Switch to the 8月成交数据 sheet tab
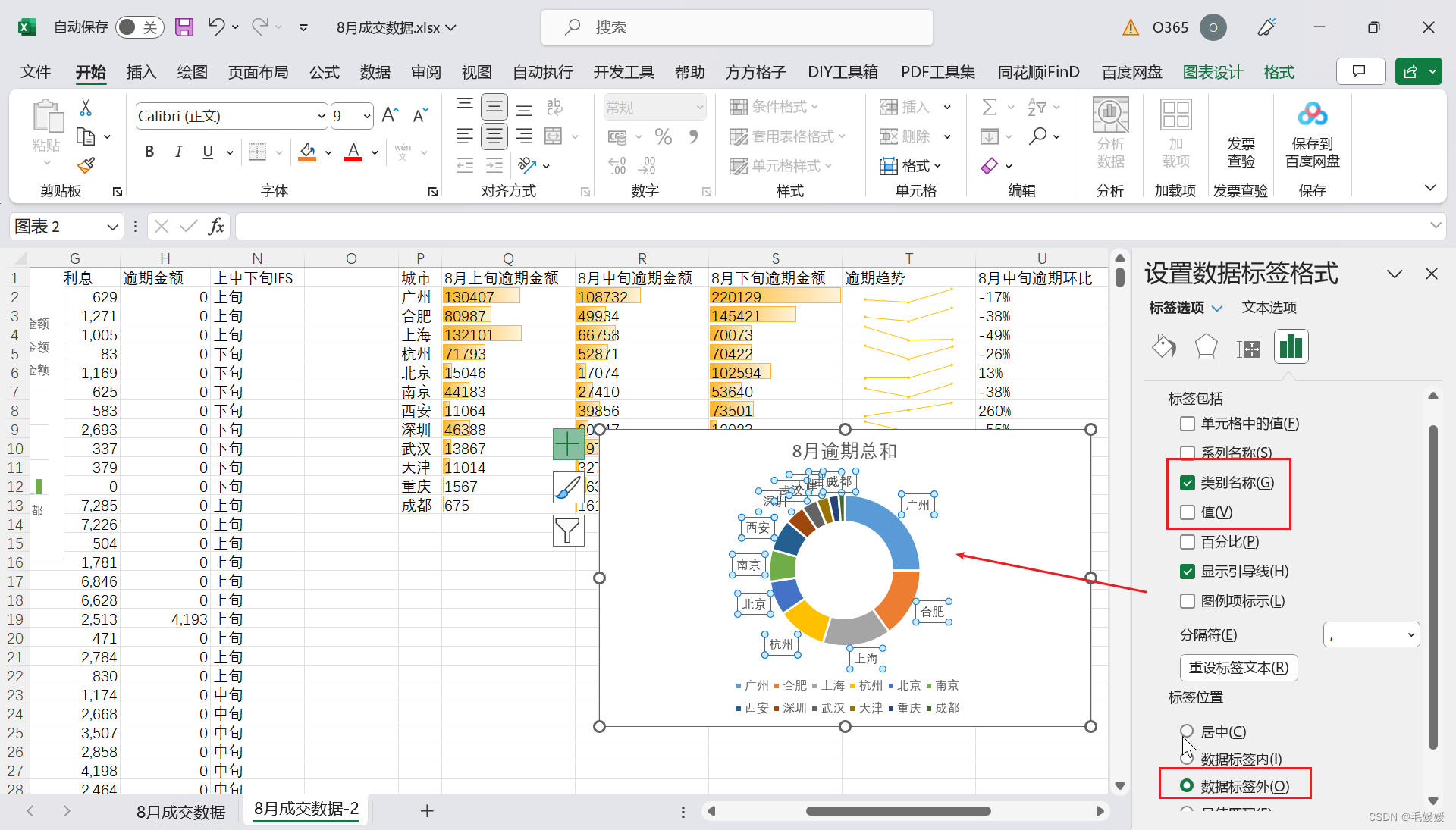 pyautogui.click(x=181, y=812)
